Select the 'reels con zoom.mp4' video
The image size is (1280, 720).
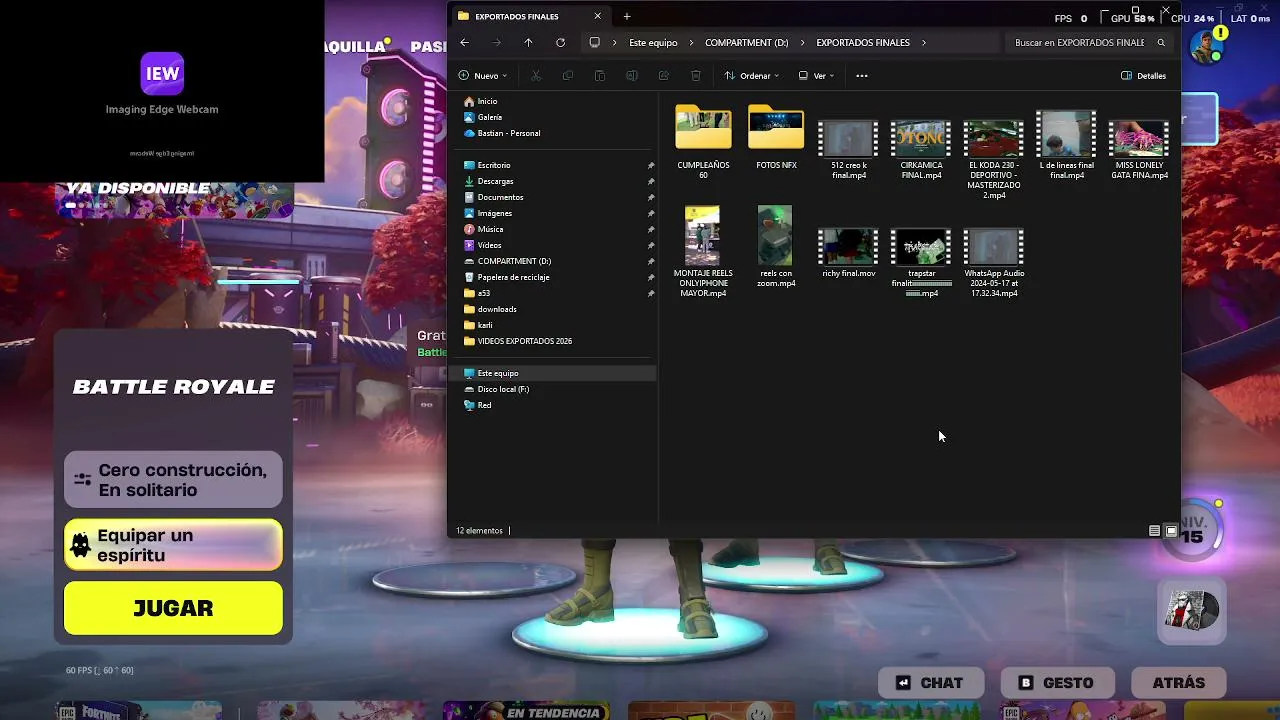pyautogui.click(x=776, y=247)
